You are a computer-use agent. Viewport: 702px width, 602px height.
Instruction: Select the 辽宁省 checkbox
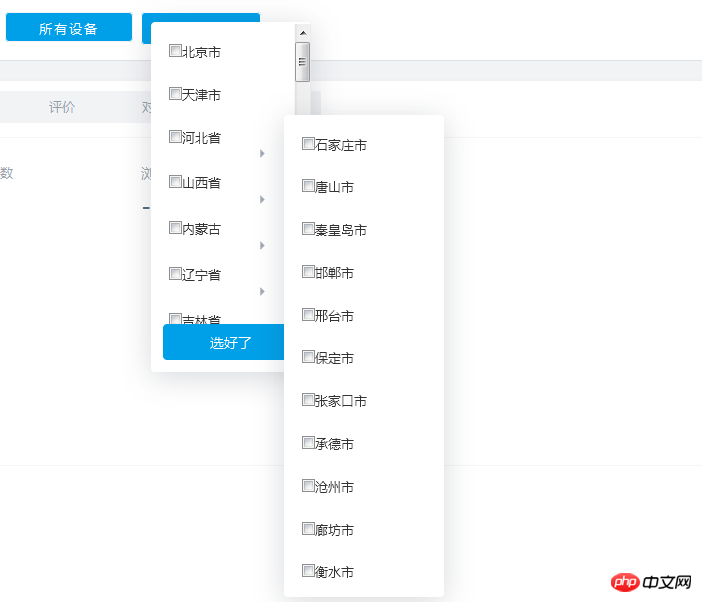[x=175, y=273]
